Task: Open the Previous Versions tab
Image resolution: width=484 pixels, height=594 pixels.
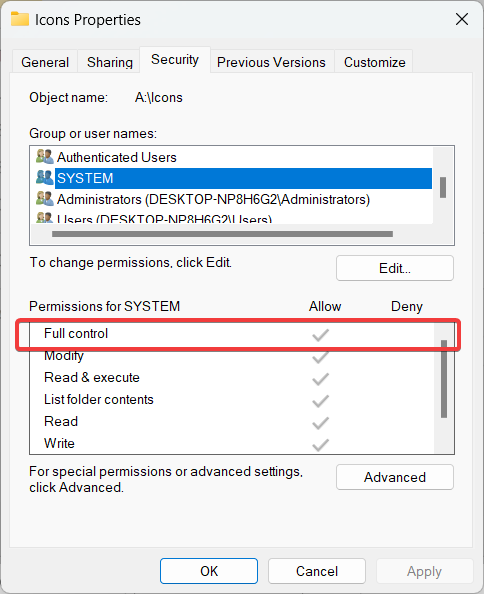Action: (271, 62)
